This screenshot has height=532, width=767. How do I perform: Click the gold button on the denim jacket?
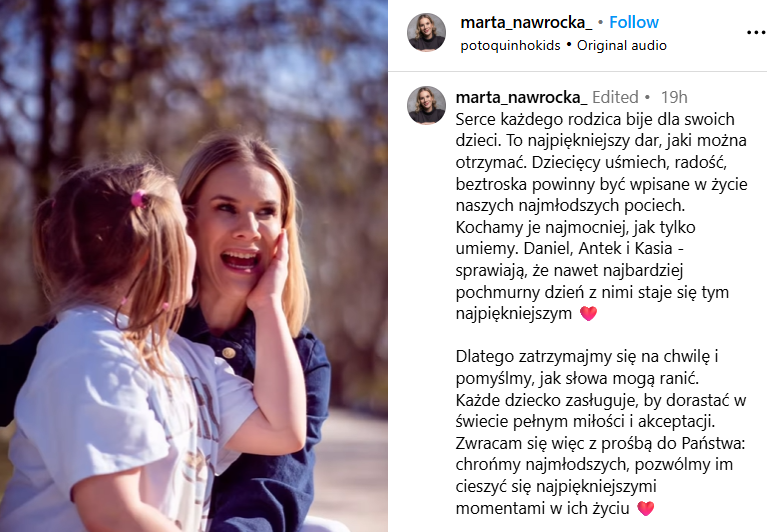[228, 353]
